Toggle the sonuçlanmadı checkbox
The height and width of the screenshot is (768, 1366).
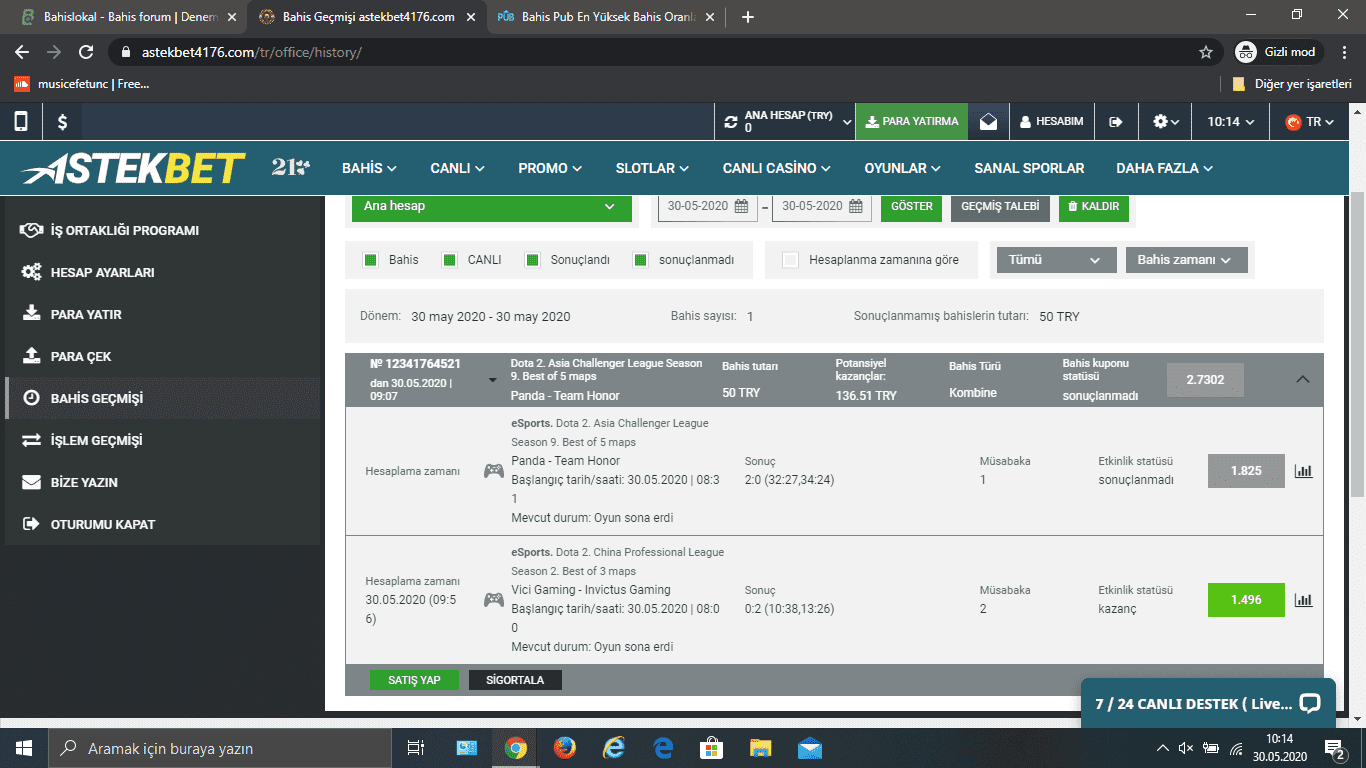[640, 260]
